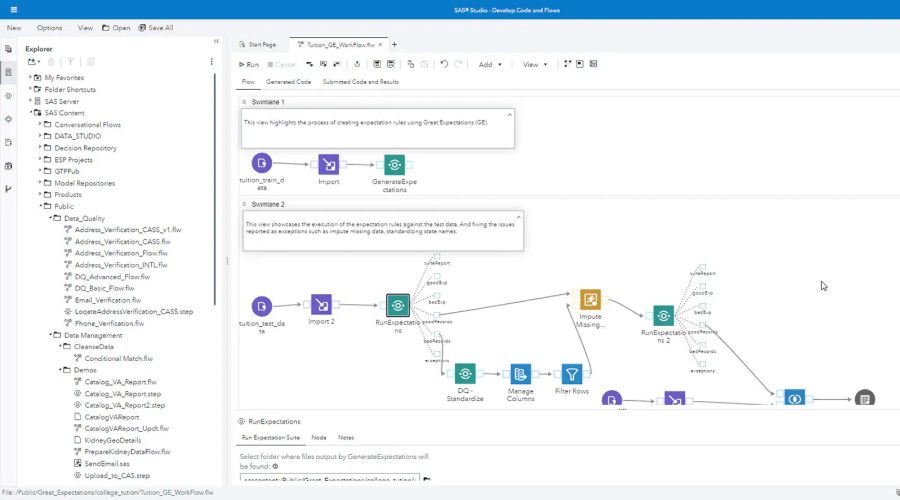900x500 pixels.
Task: Click the undo arrow in flow toolbar
Action: pyautogui.click(x=444, y=64)
